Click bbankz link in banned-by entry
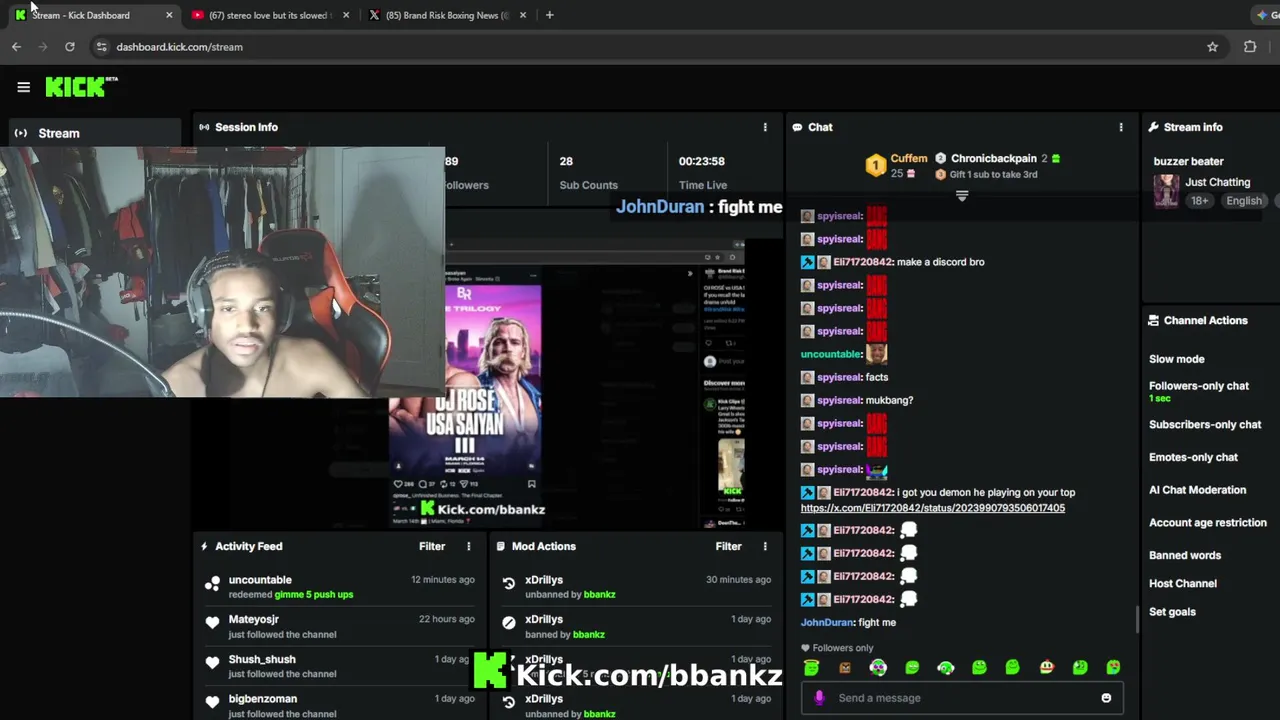Screen dimensions: 1280x720 pos(588,634)
